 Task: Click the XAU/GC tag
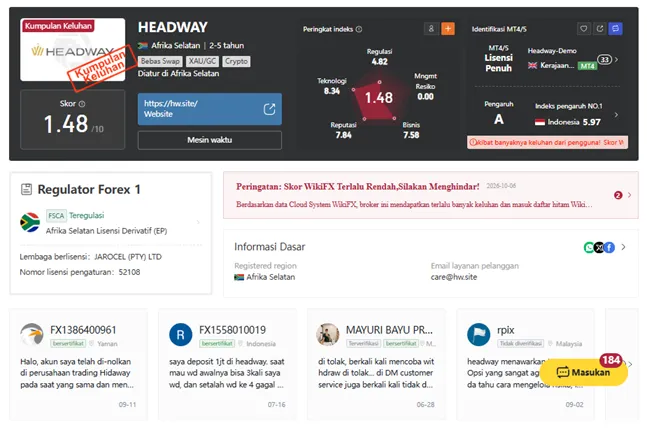tap(202, 61)
